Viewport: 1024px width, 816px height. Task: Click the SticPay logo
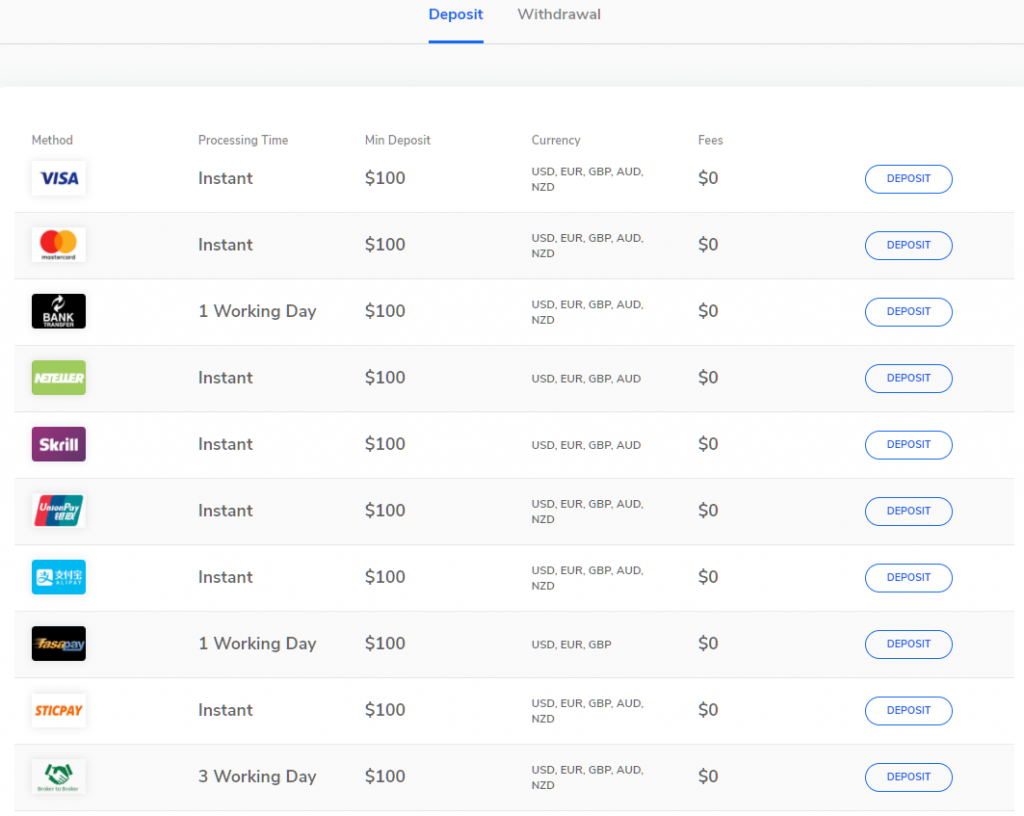click(59, 710)
